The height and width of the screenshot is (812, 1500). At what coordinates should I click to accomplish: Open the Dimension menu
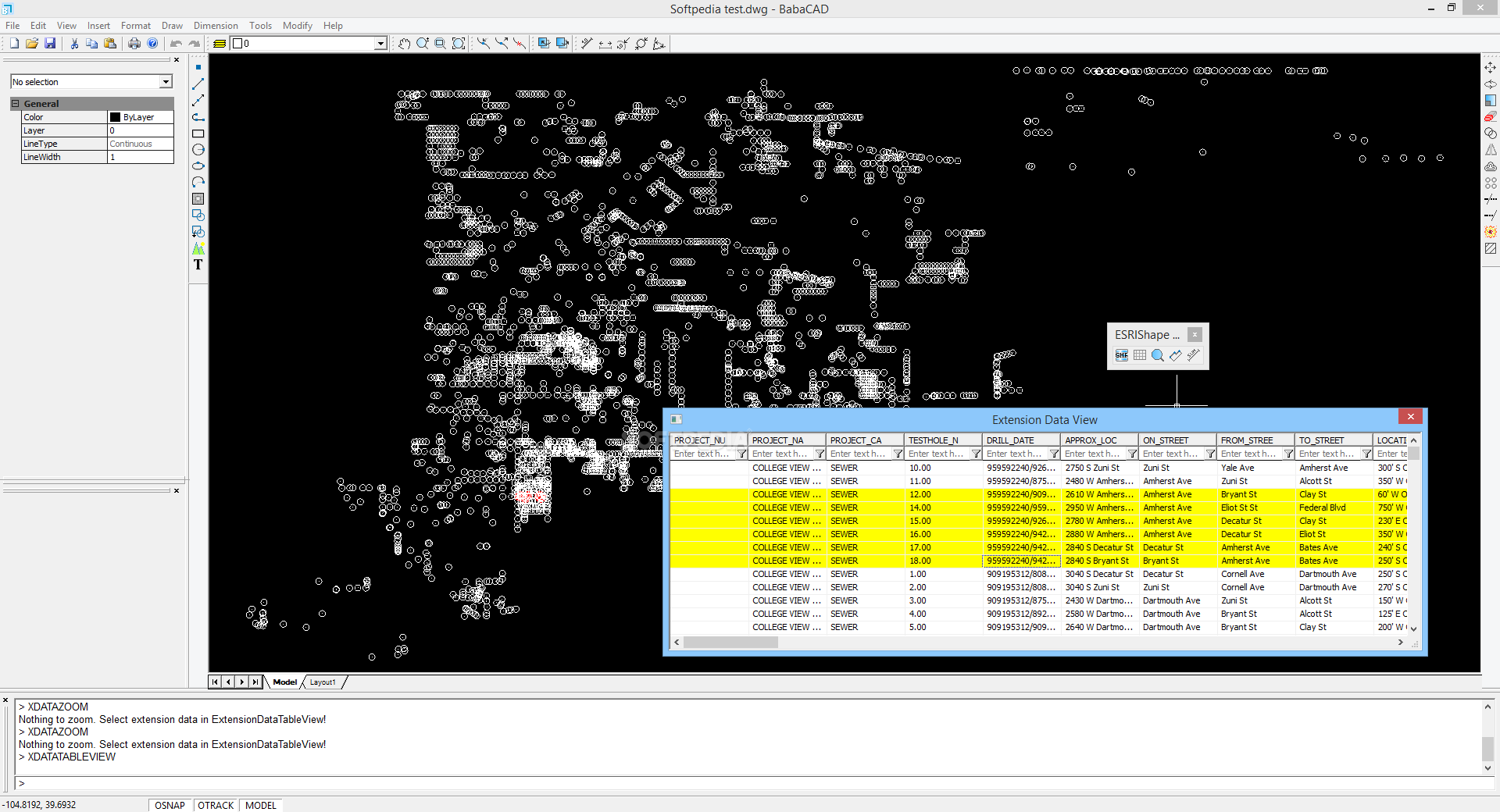coord(216,26)
